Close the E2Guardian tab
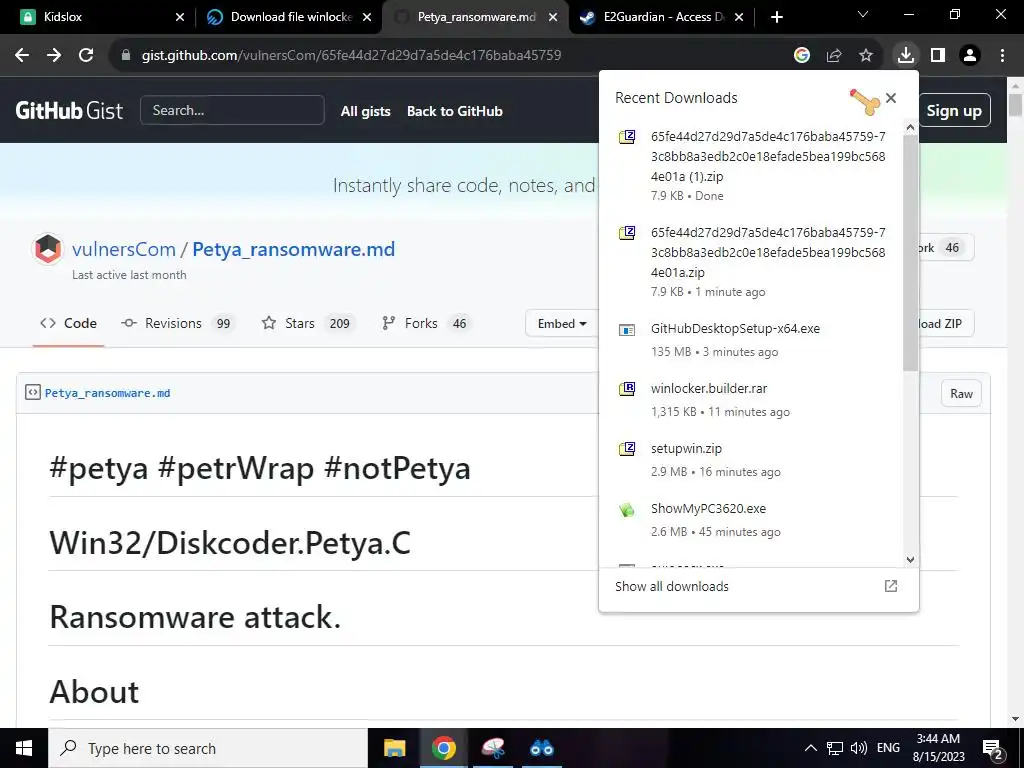This screenshot has width=1024, height=768. 739,17
